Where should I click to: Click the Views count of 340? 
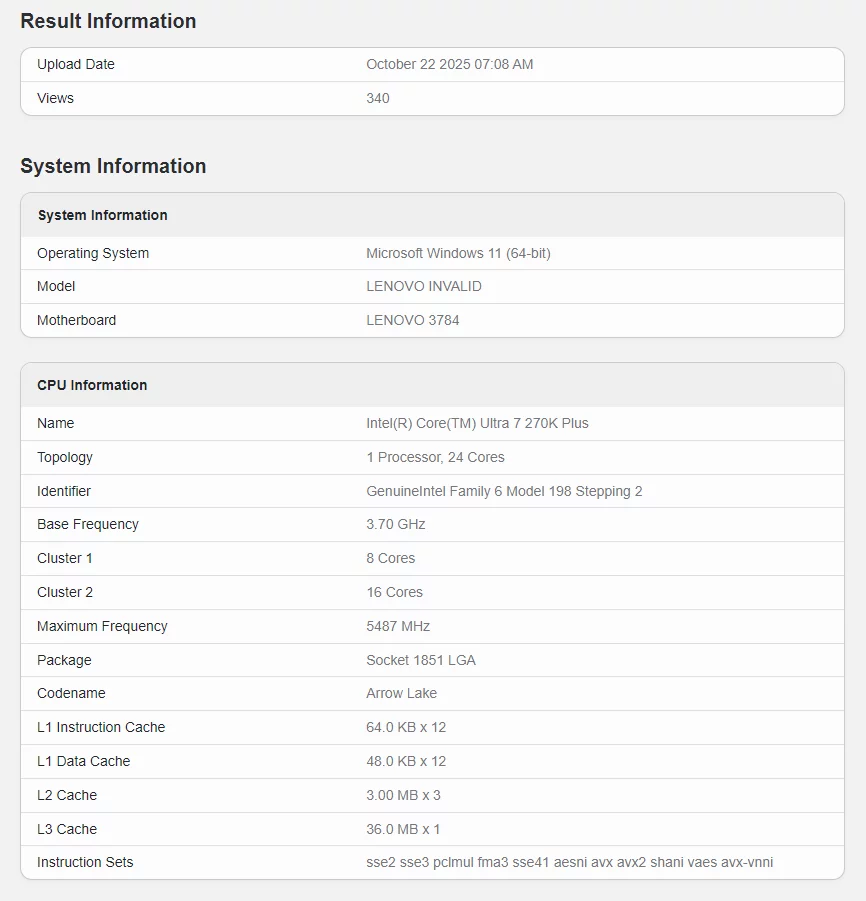(x=378, y=98)
